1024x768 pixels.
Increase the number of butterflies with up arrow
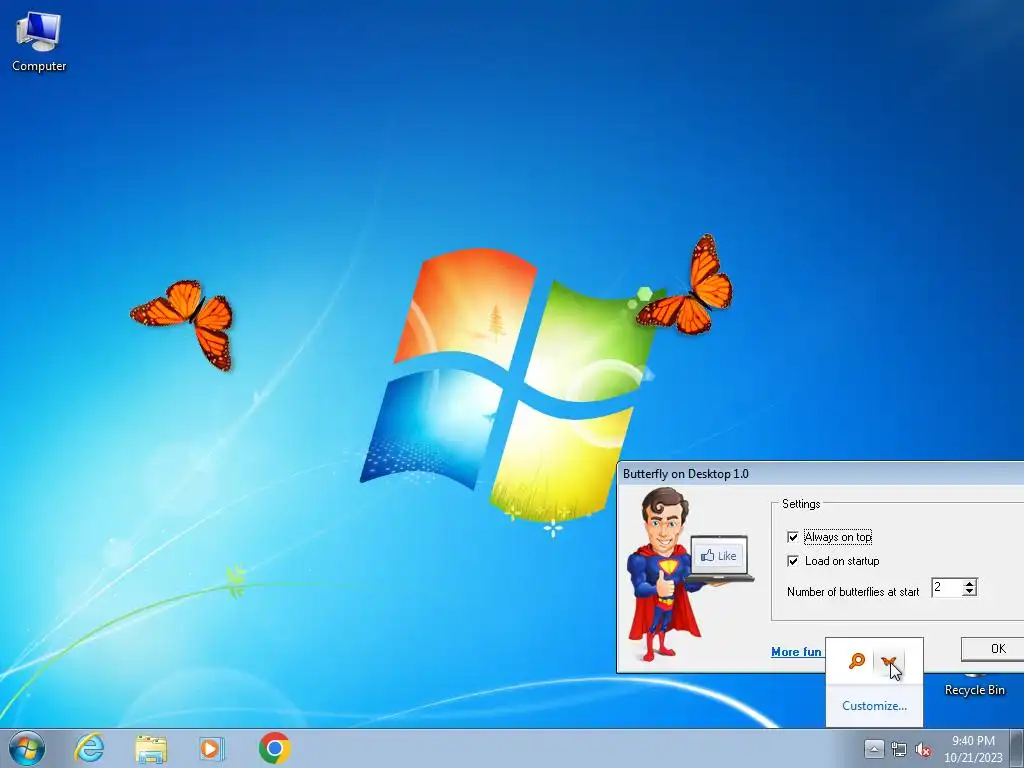pos(970,583)
